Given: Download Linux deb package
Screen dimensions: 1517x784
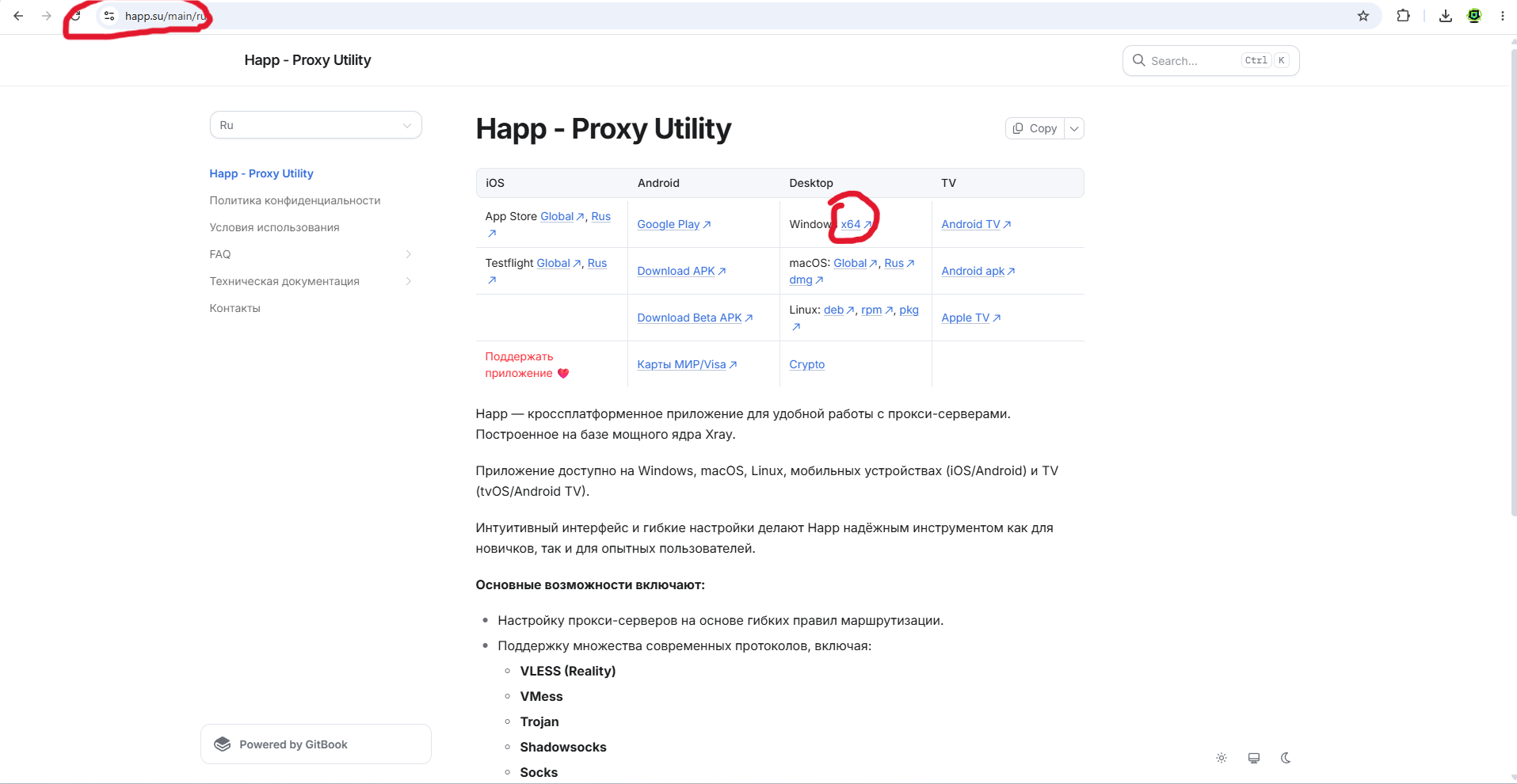Looking at the screenshot, I should click(839, 310).
